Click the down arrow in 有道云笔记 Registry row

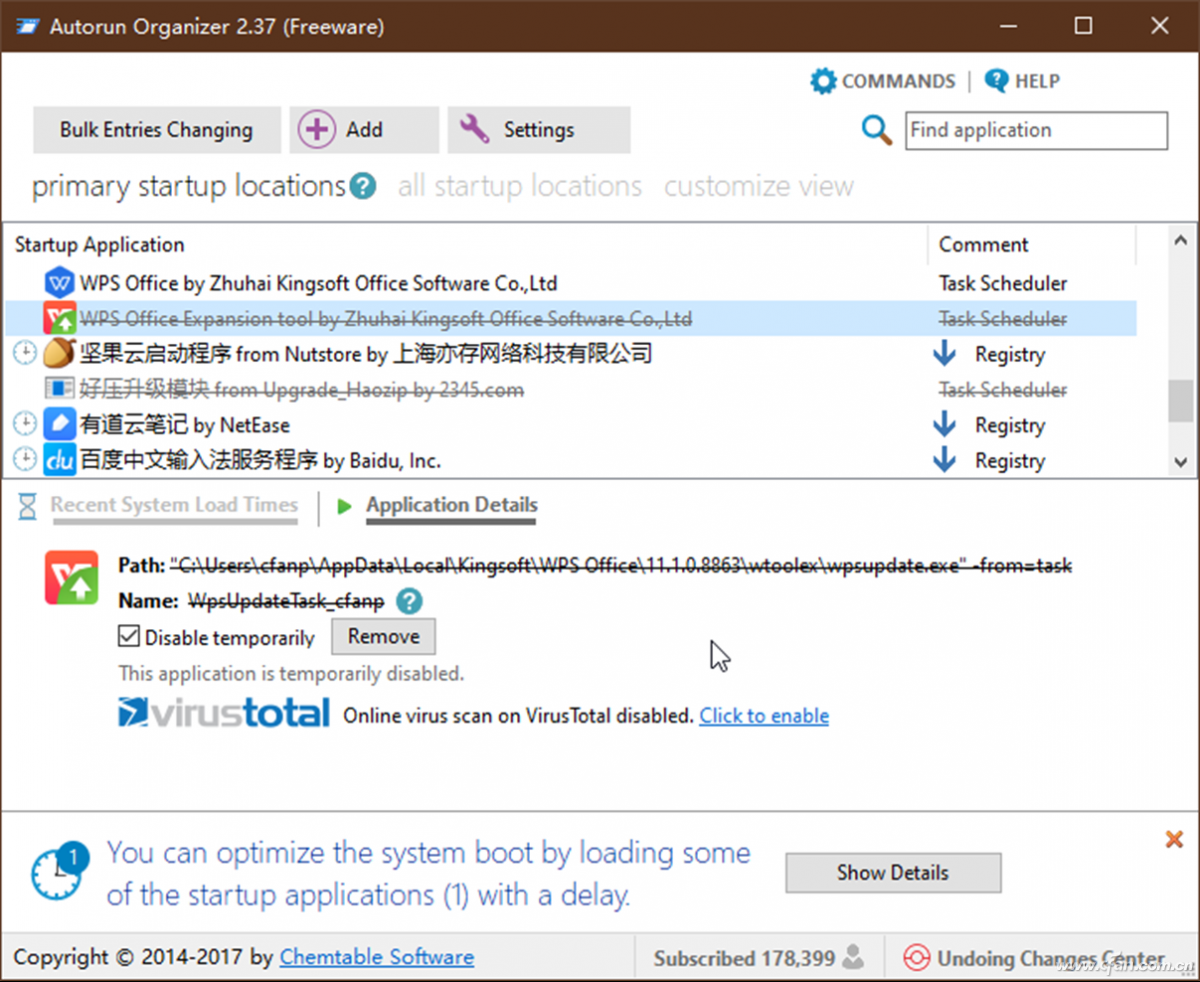944,425
